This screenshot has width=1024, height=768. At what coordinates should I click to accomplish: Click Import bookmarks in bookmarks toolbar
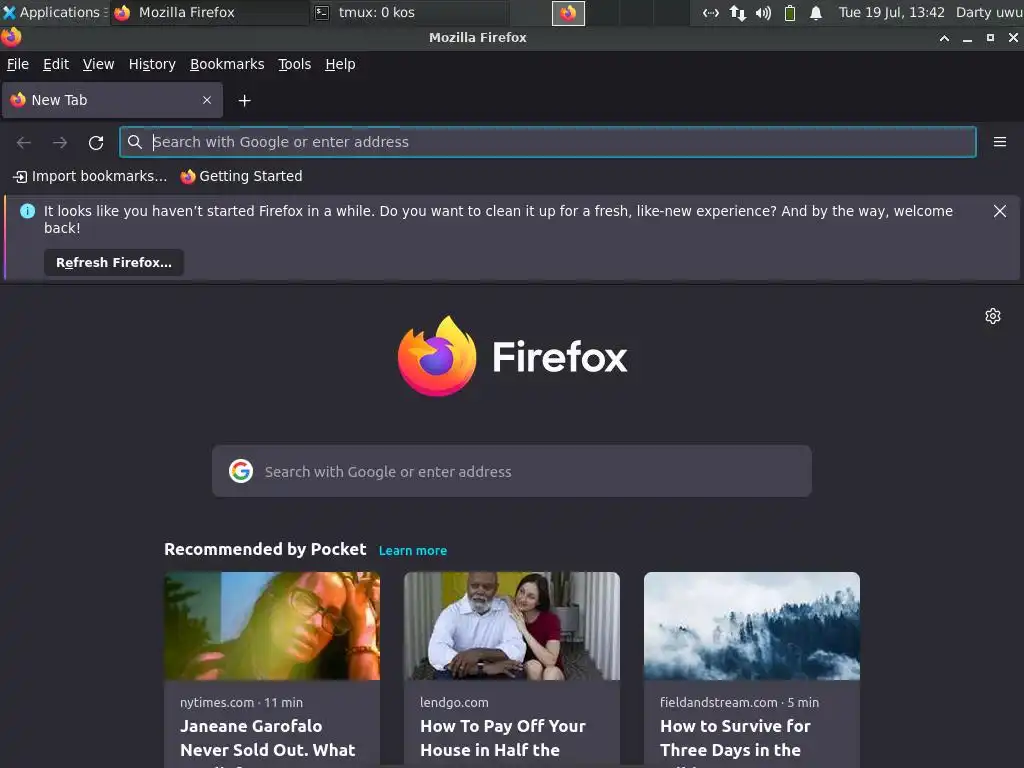(x=90, y=176)
